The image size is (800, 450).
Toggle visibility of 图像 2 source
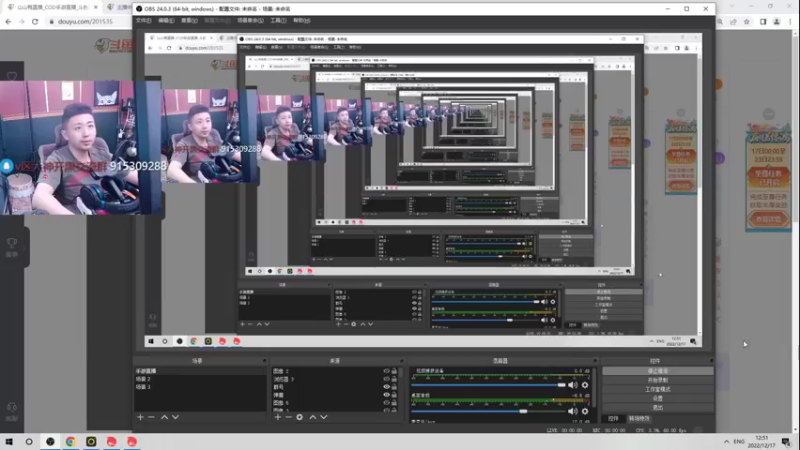coord(386,371)
